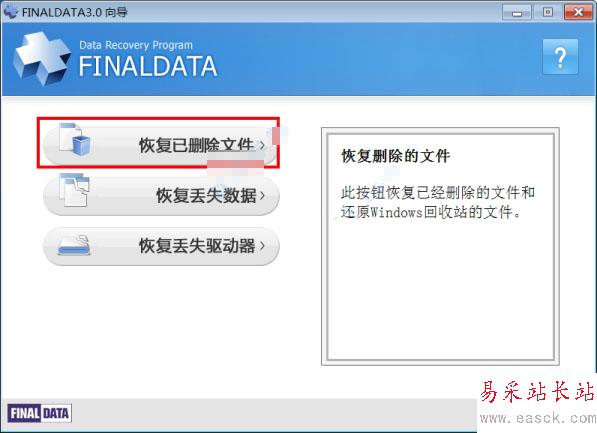Choose the 恢复丢失数据 option
This screenshot has height=433, width=597.
(x=161, y=196)
